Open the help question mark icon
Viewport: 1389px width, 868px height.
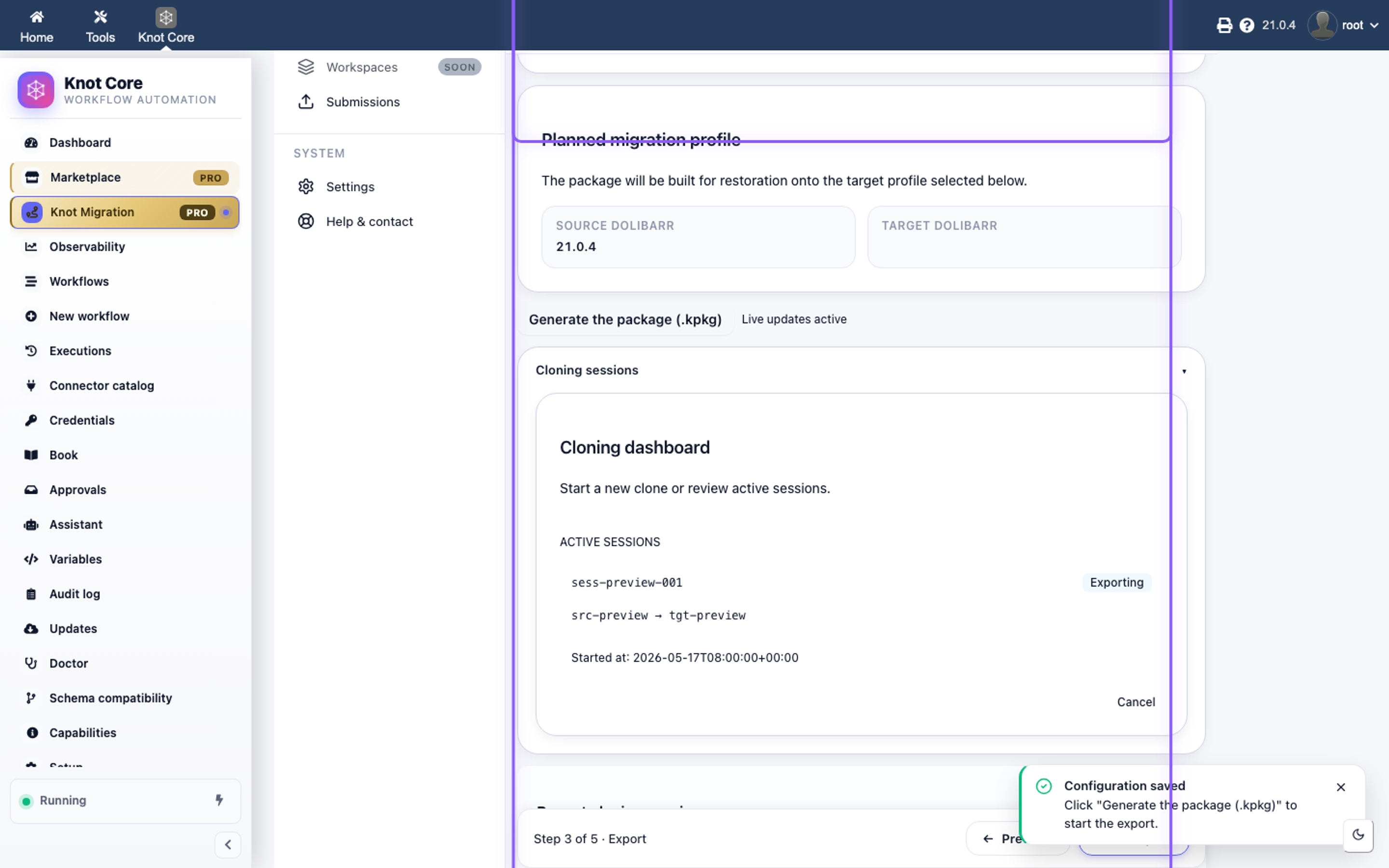coord(1247,25)
